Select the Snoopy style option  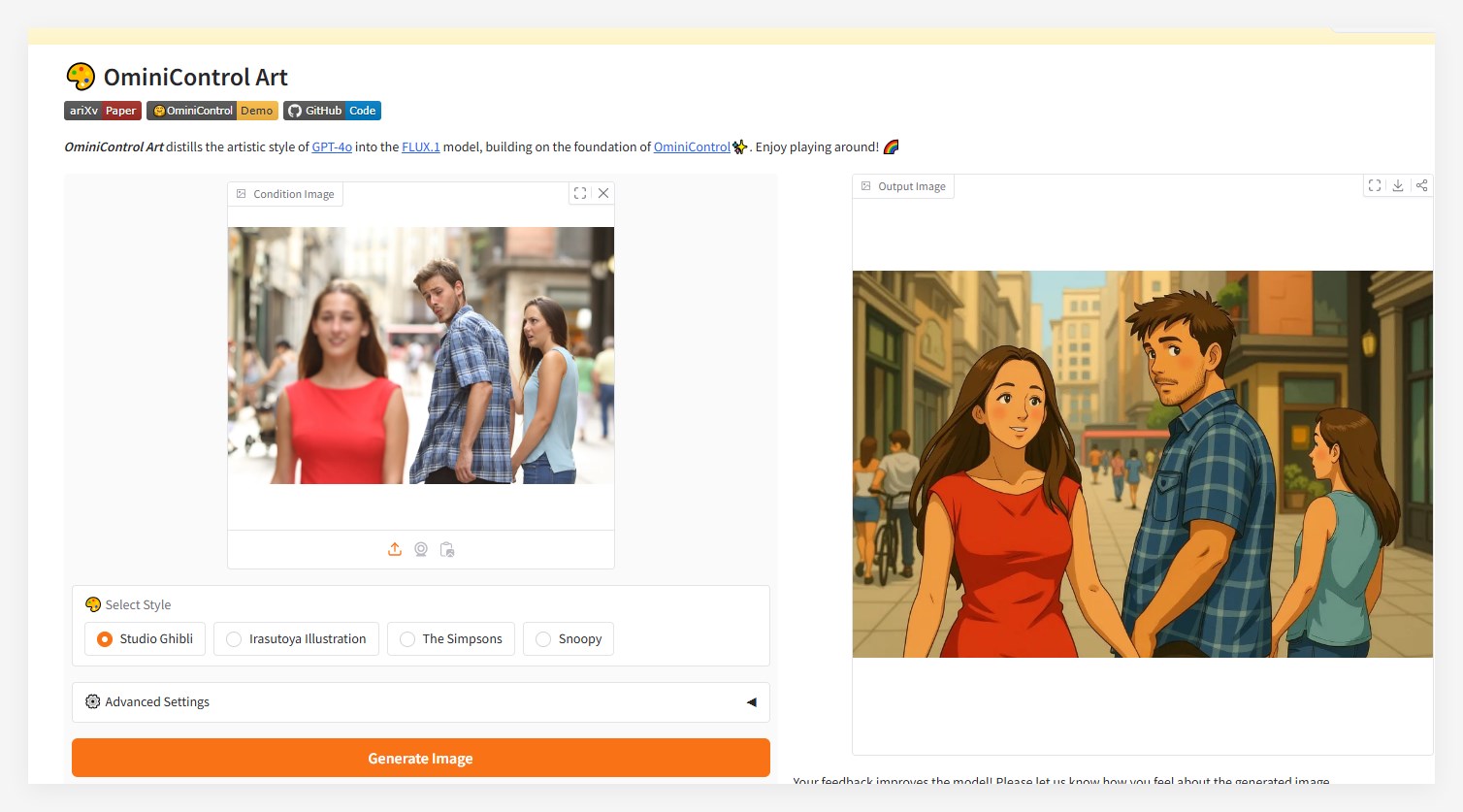[543, 639]
